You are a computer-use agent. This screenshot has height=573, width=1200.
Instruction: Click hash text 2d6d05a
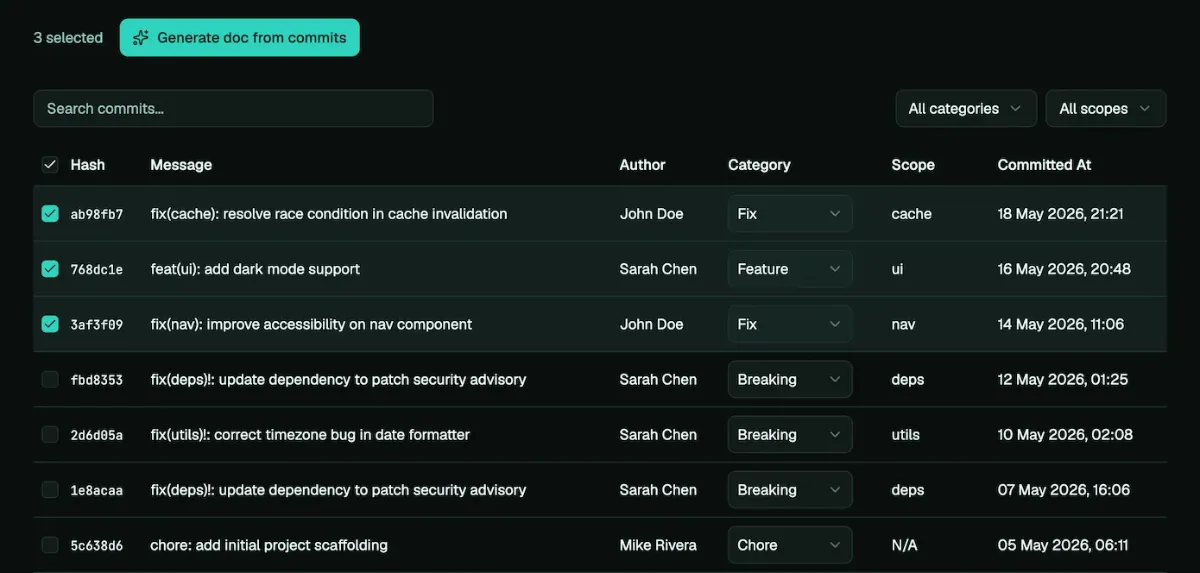coord(97,435)
